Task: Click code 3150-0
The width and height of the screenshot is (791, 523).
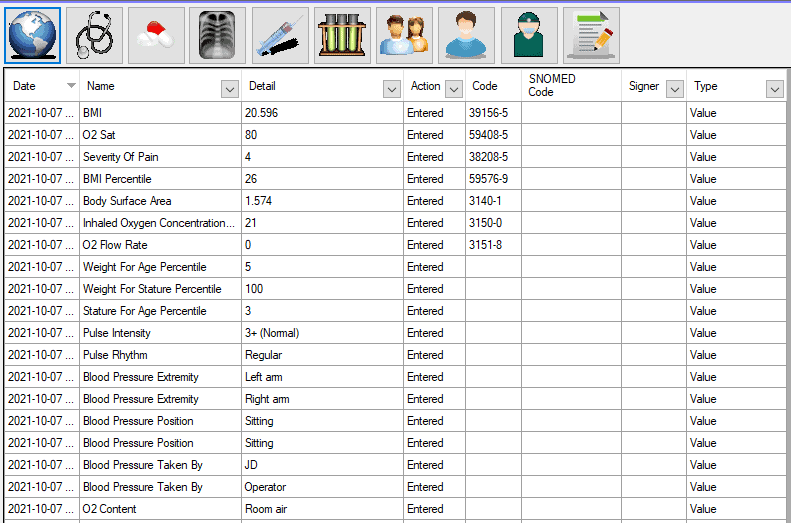Action: pyautogui.click(x=485, y=223)
